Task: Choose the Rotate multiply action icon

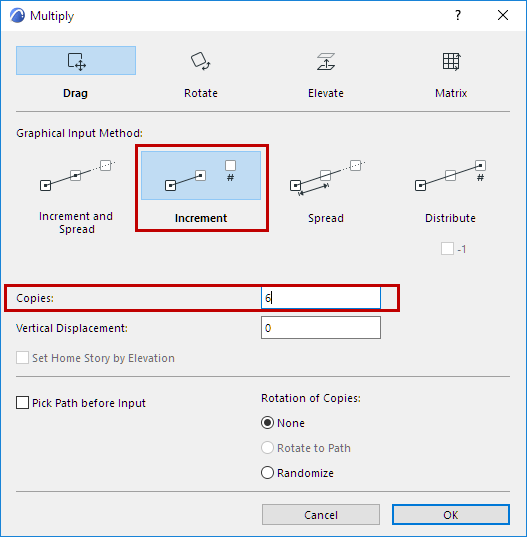Action: pyautogui.click(x=201, y=61)
